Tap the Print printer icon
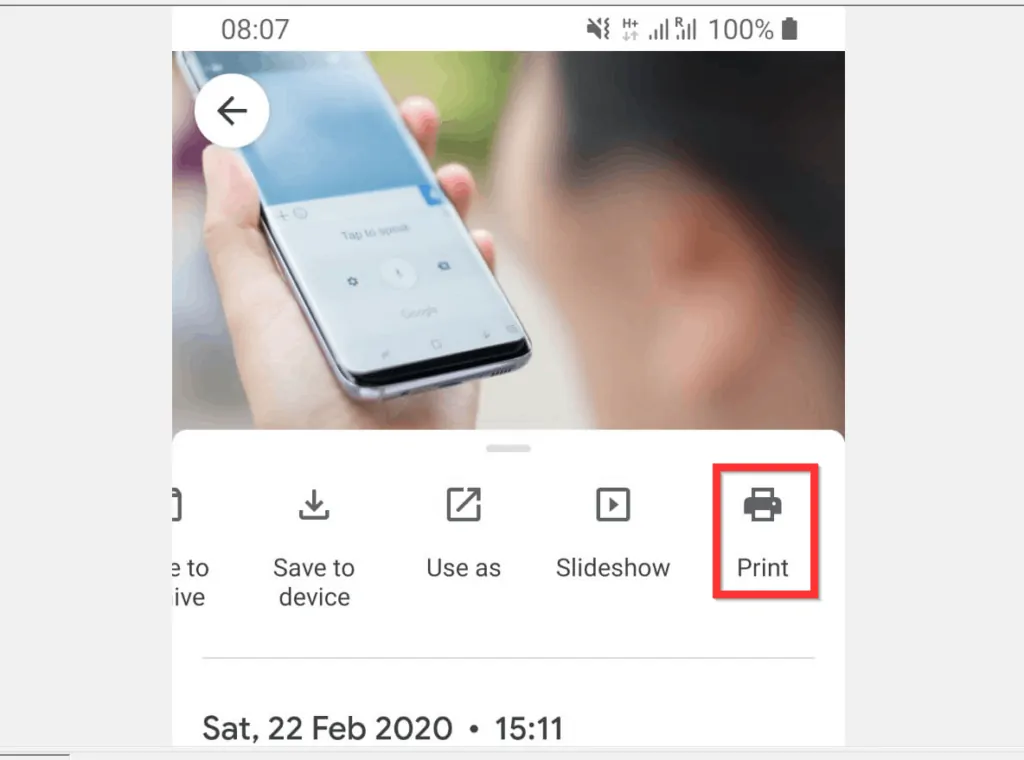The height and width of the screenshot is (760, 1024). click(762, 504)
